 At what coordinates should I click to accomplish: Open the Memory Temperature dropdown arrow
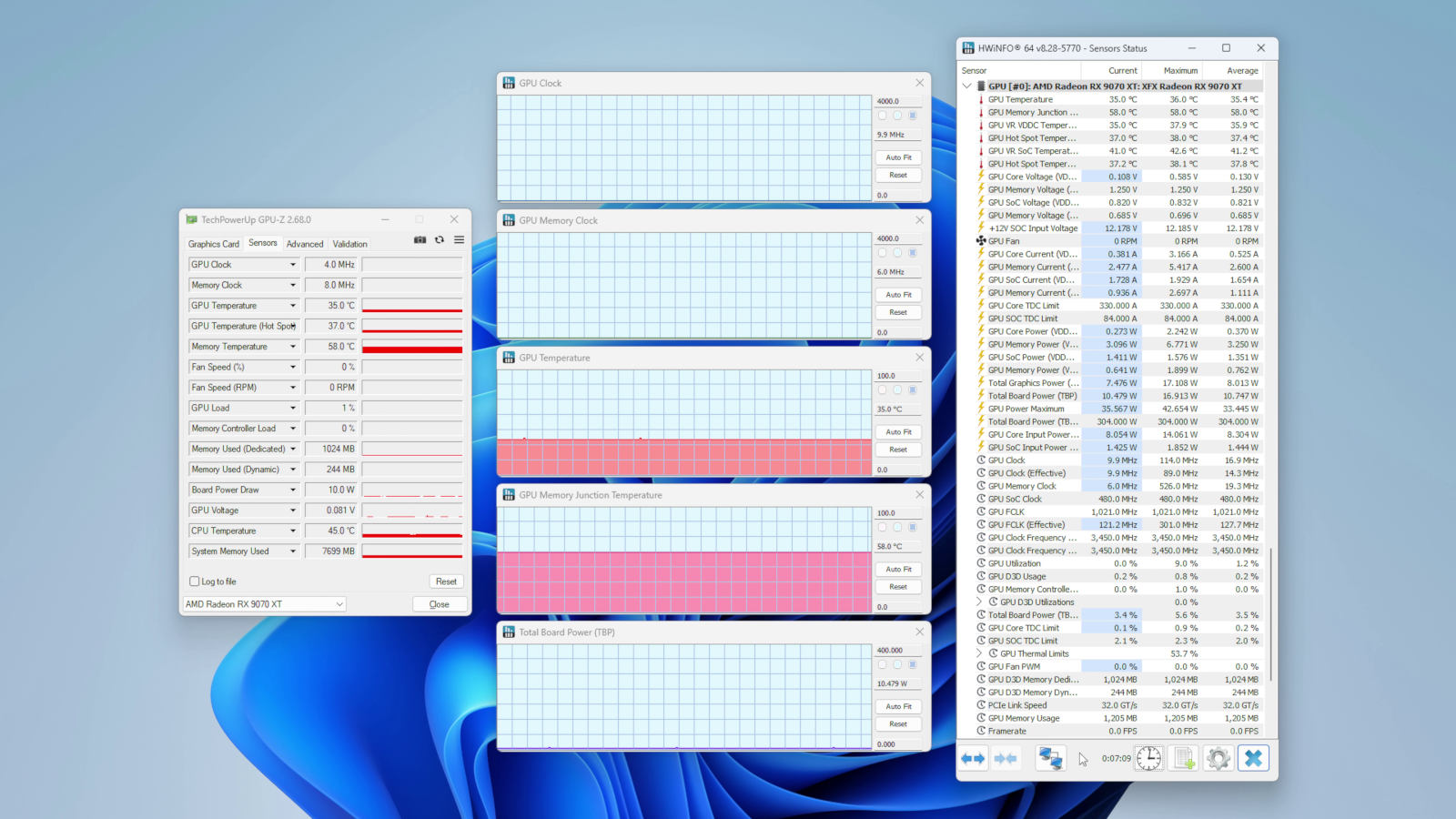pyautogui.click(x=293, y=347)
